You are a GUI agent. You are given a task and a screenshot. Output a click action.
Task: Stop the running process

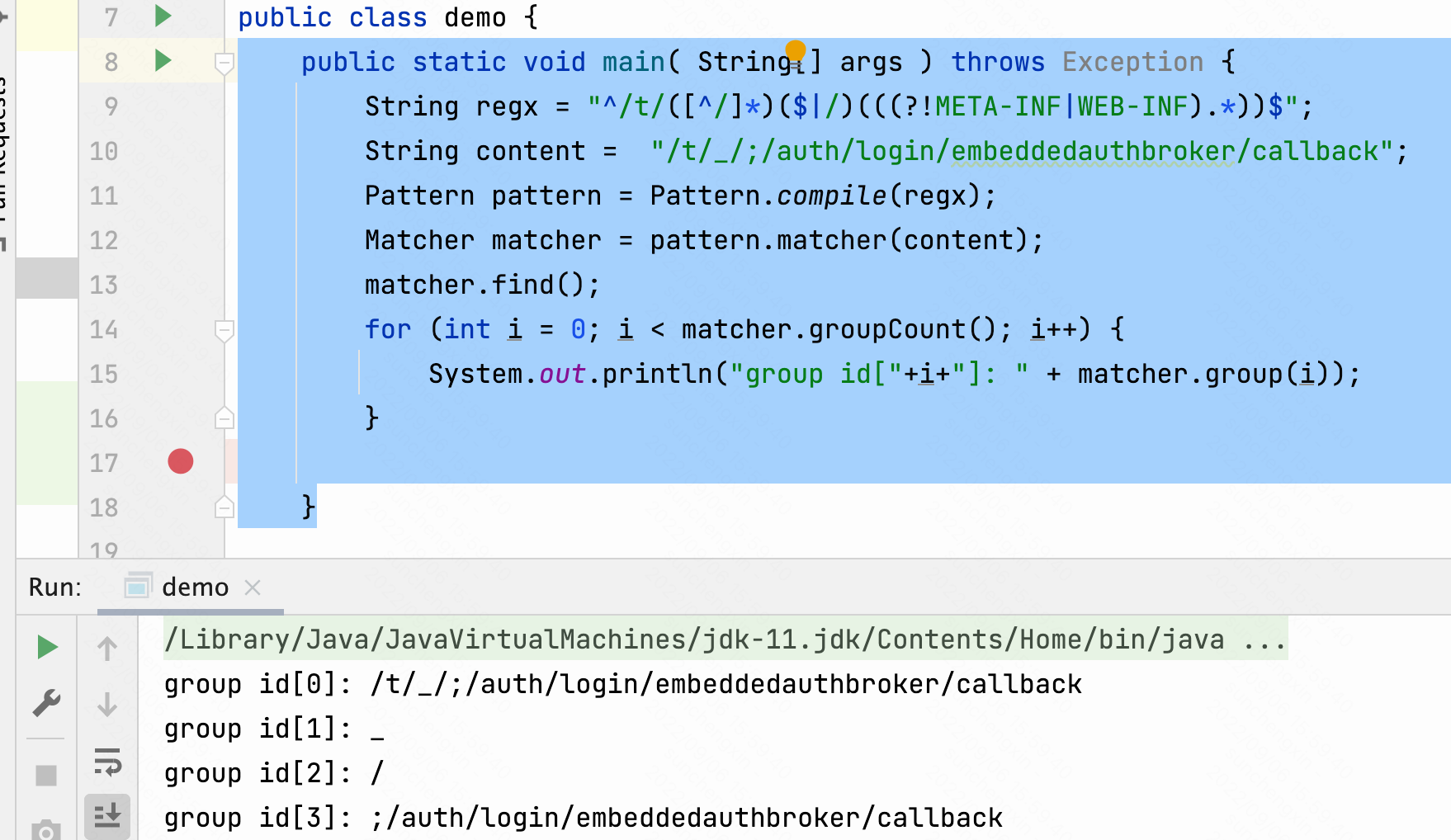(46, 776)
